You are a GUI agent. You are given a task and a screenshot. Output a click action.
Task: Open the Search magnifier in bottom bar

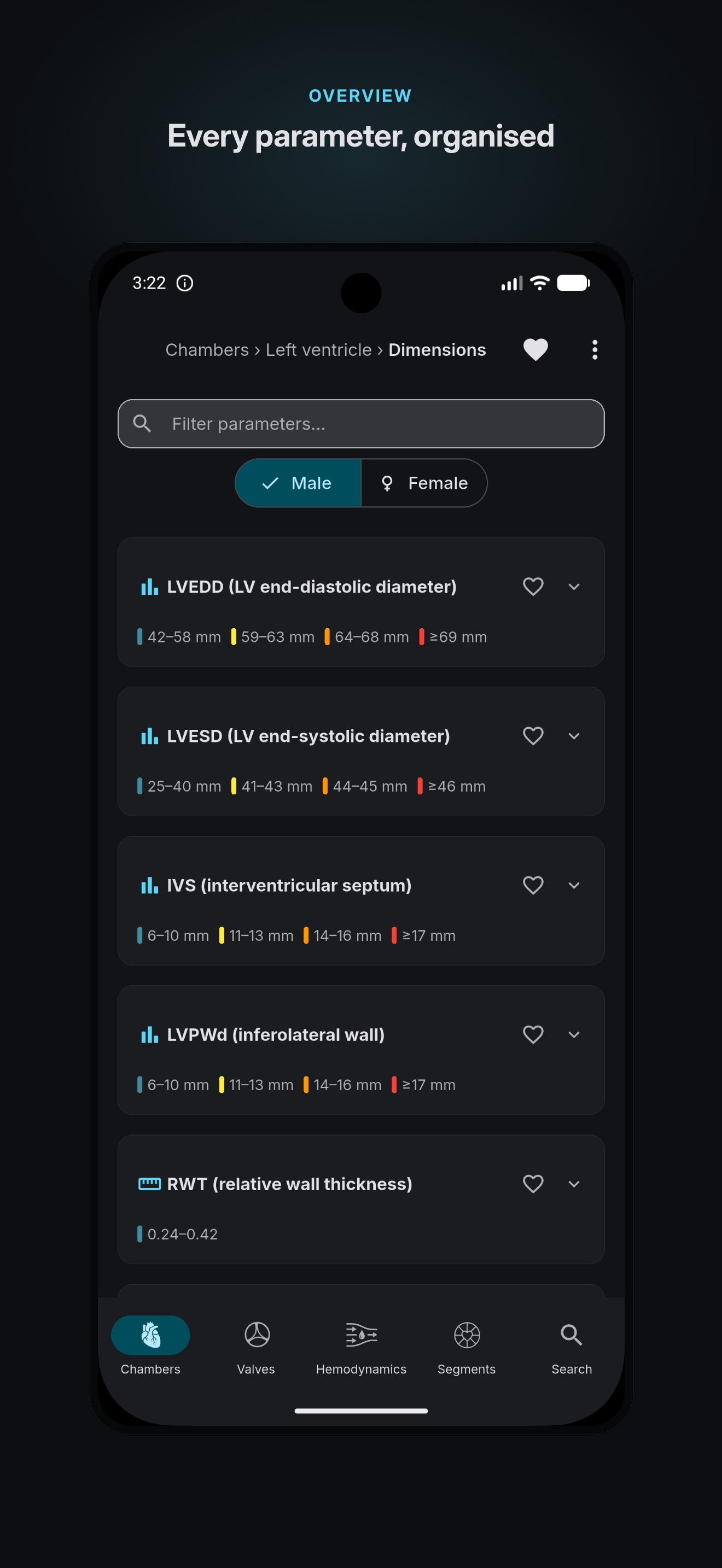point(571,1335)
